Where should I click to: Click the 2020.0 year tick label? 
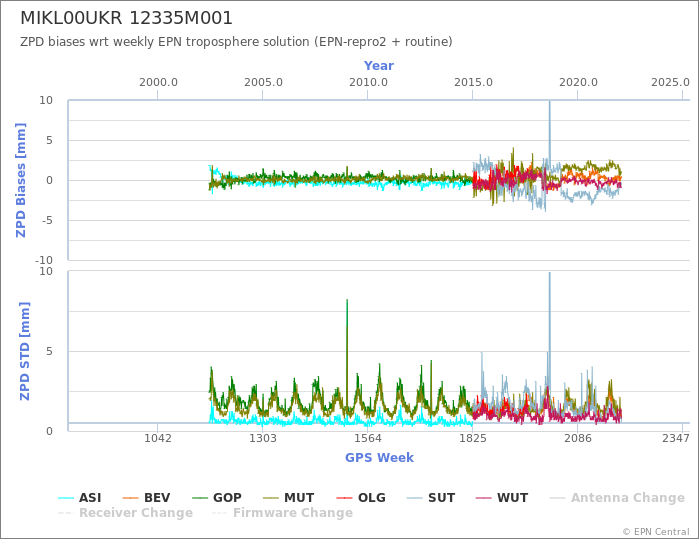(x=578, y=83)
